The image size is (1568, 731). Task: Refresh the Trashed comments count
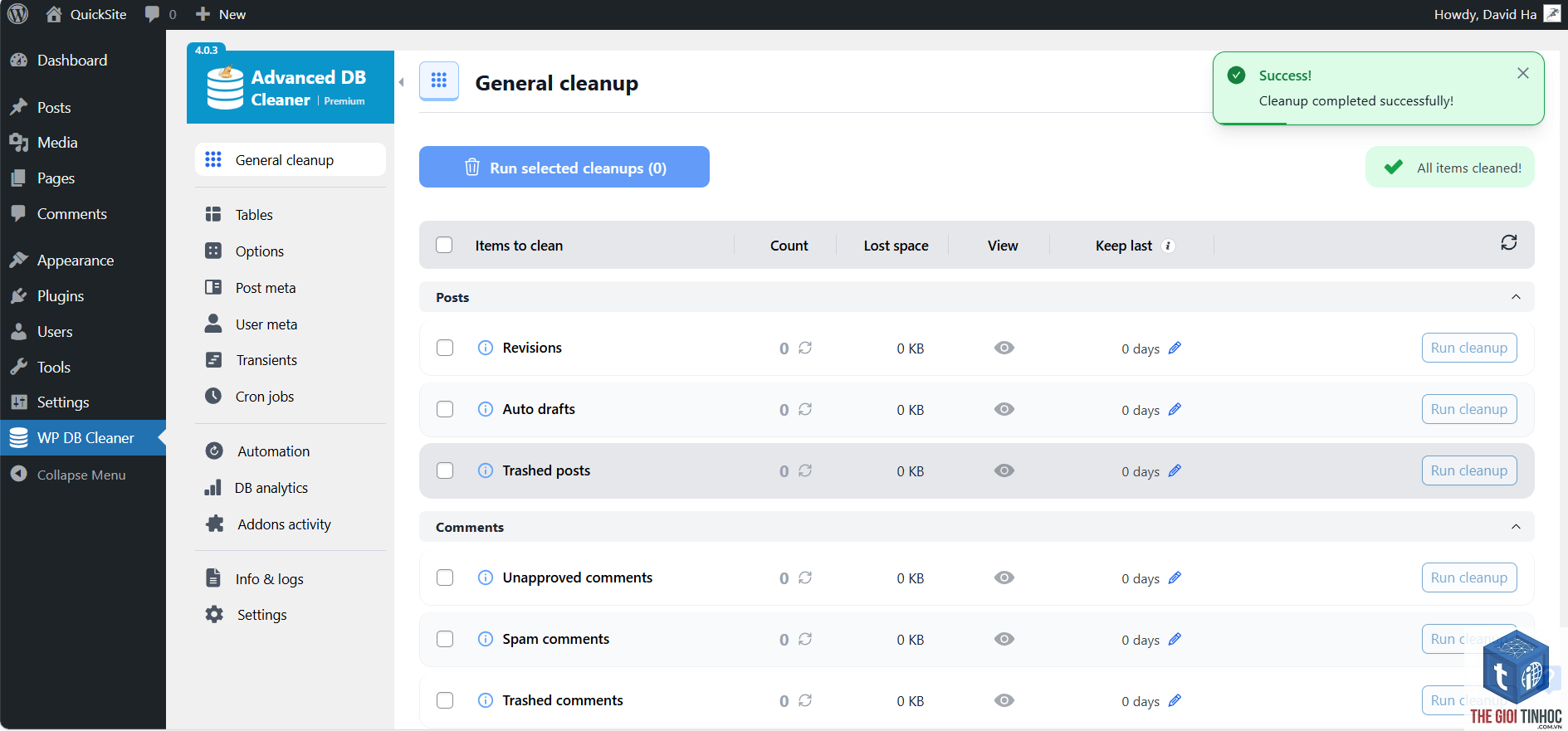pyautogui.click(x=805, y=700)
